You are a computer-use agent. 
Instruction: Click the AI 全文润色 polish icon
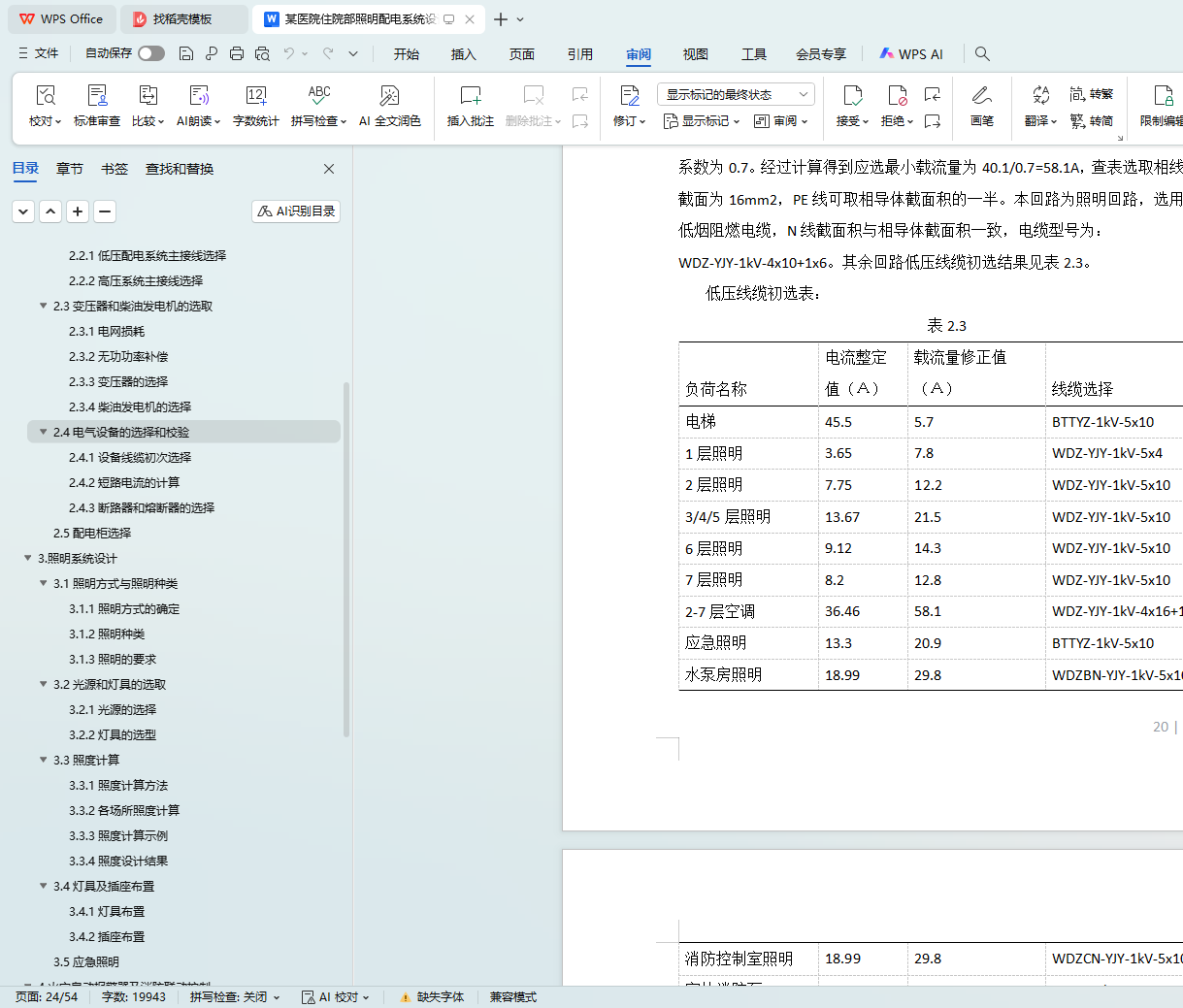(389, 96)
